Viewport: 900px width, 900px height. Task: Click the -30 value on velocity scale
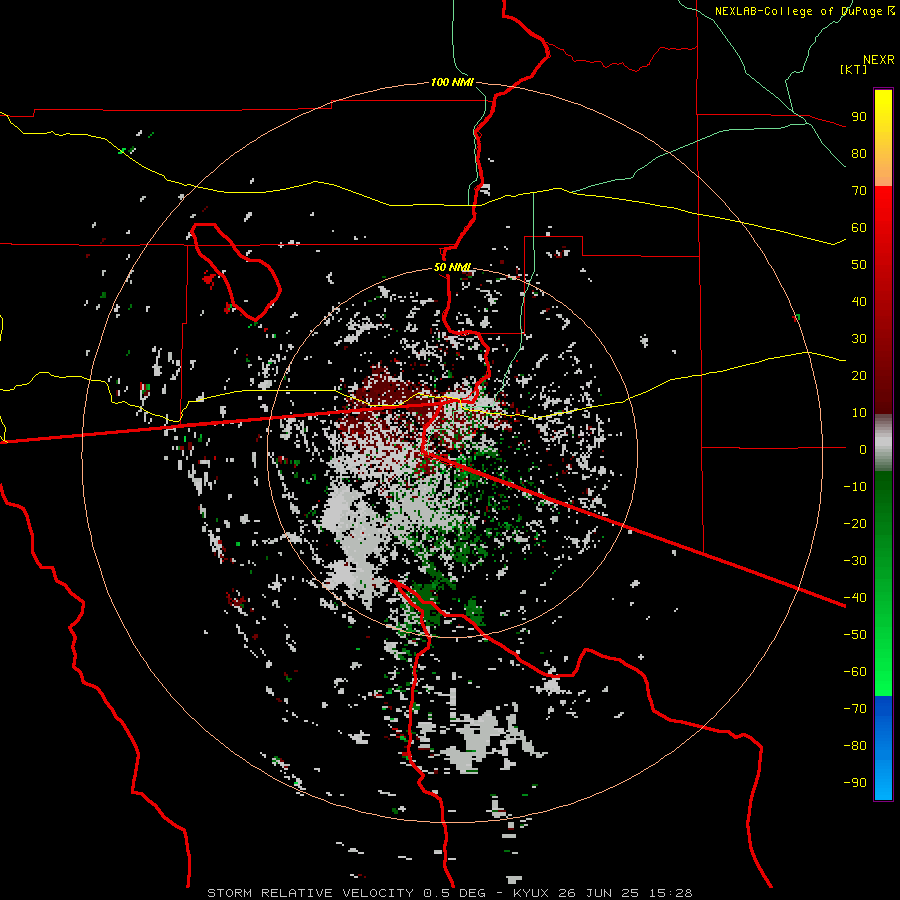[855, 561]
